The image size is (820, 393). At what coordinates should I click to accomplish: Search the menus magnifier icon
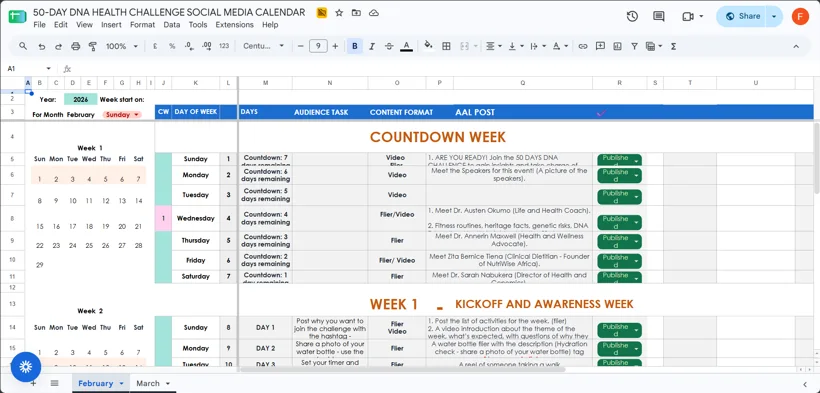click(x=23, y=46)
